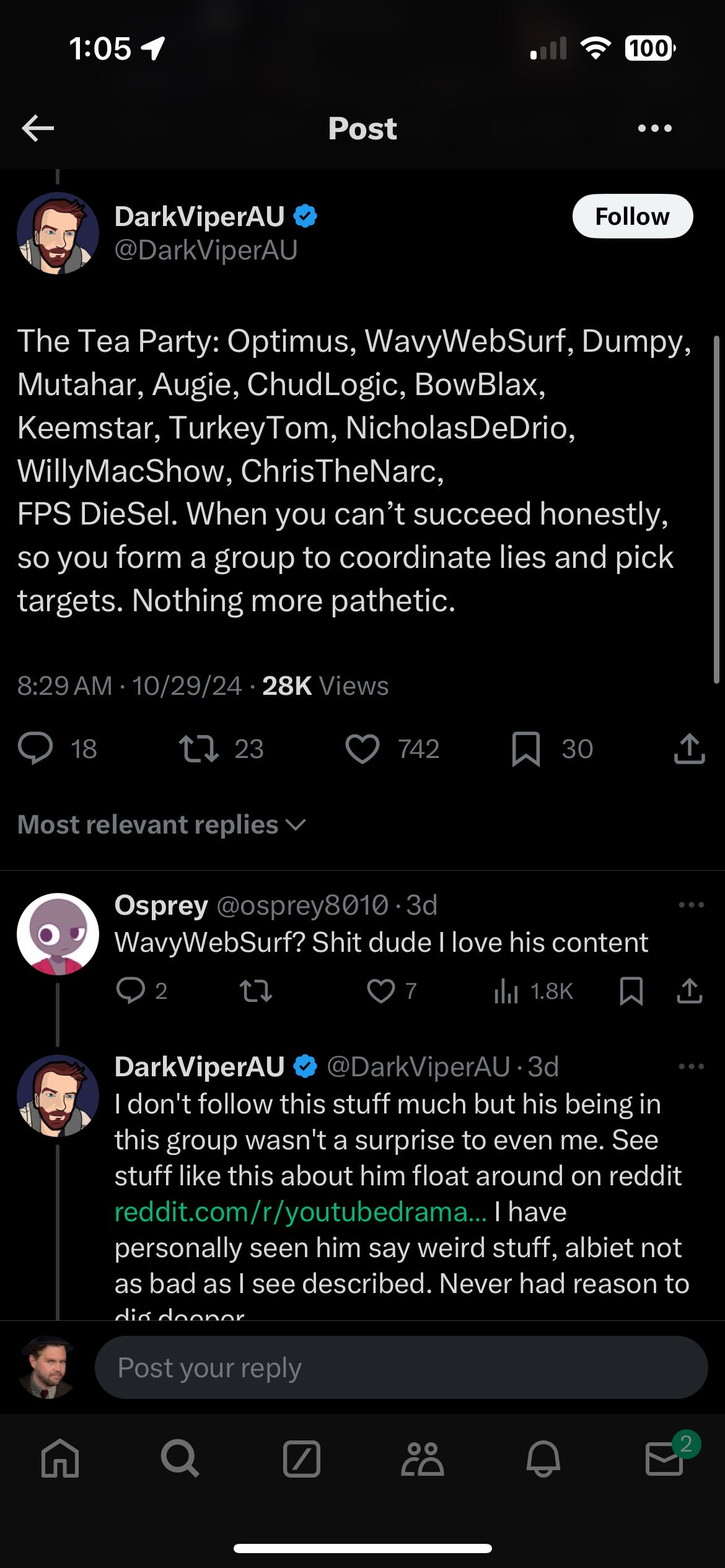Image resolution: width=725 pixels, height=1568 pixels.
Task: Open the Communities tab in the bottom bar
Action: [423, 1459]
